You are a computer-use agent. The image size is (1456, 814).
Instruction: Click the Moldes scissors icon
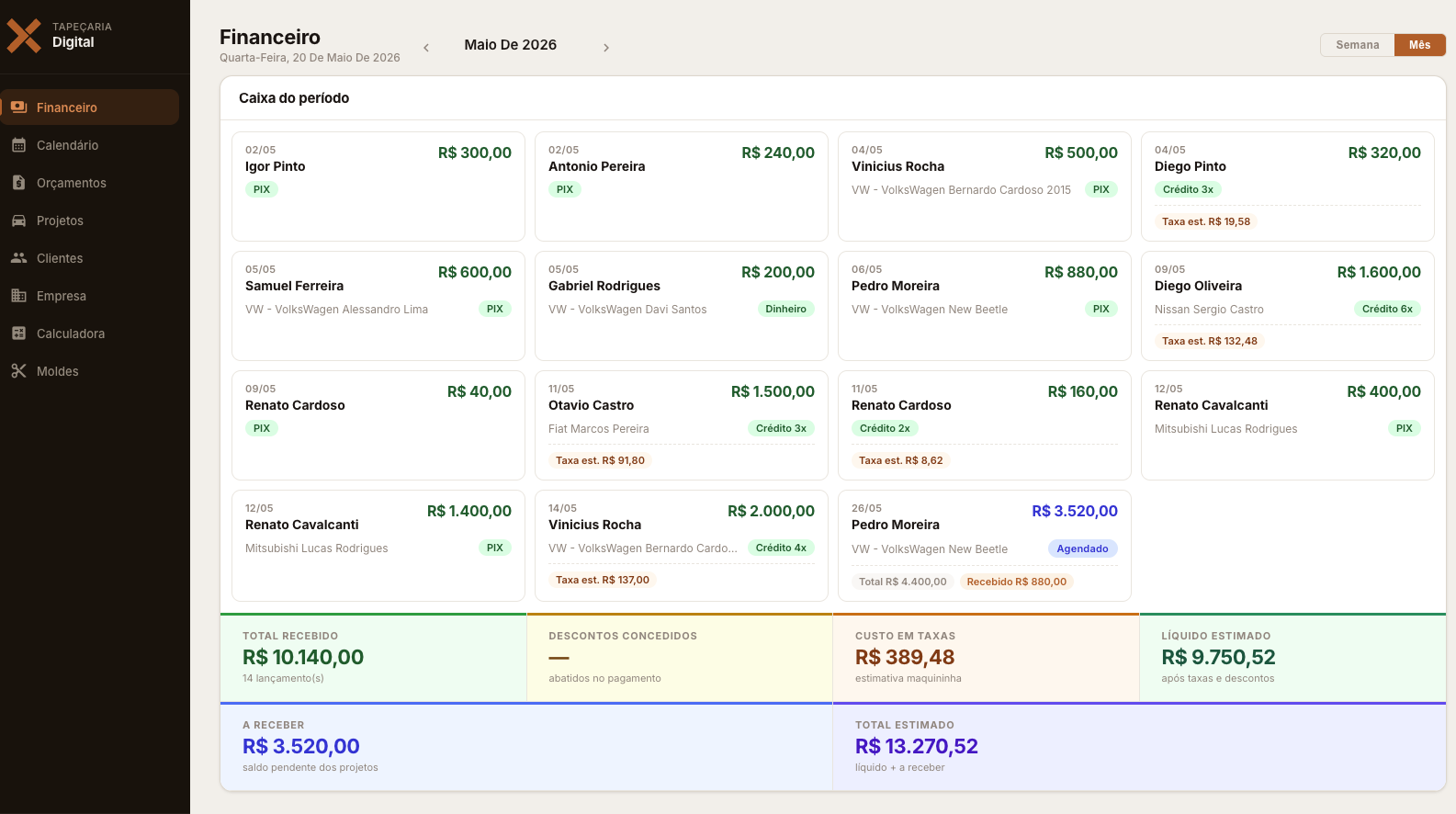[18, 371]
